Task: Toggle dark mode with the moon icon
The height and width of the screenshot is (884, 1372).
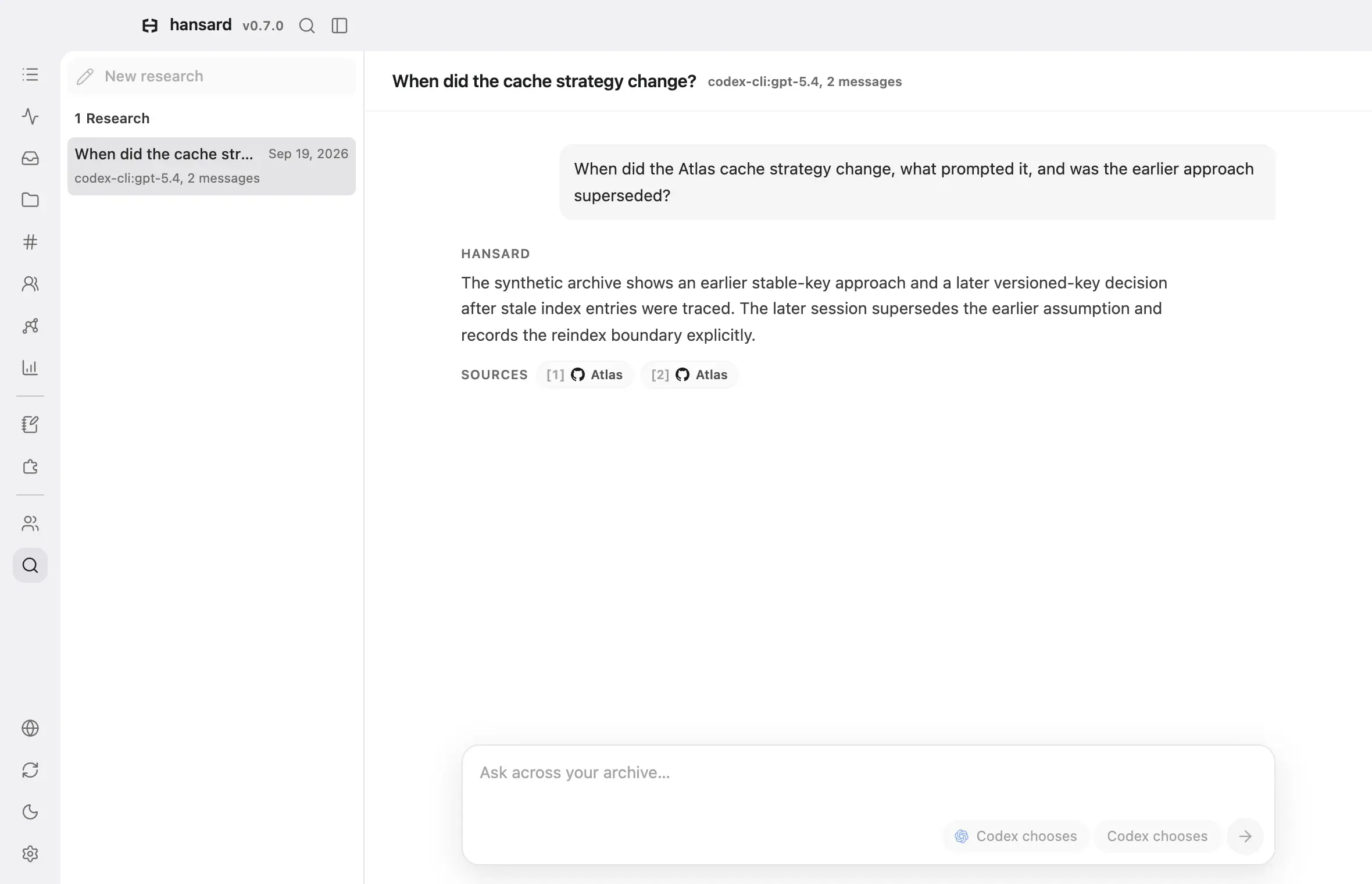Action: (30, 812)
